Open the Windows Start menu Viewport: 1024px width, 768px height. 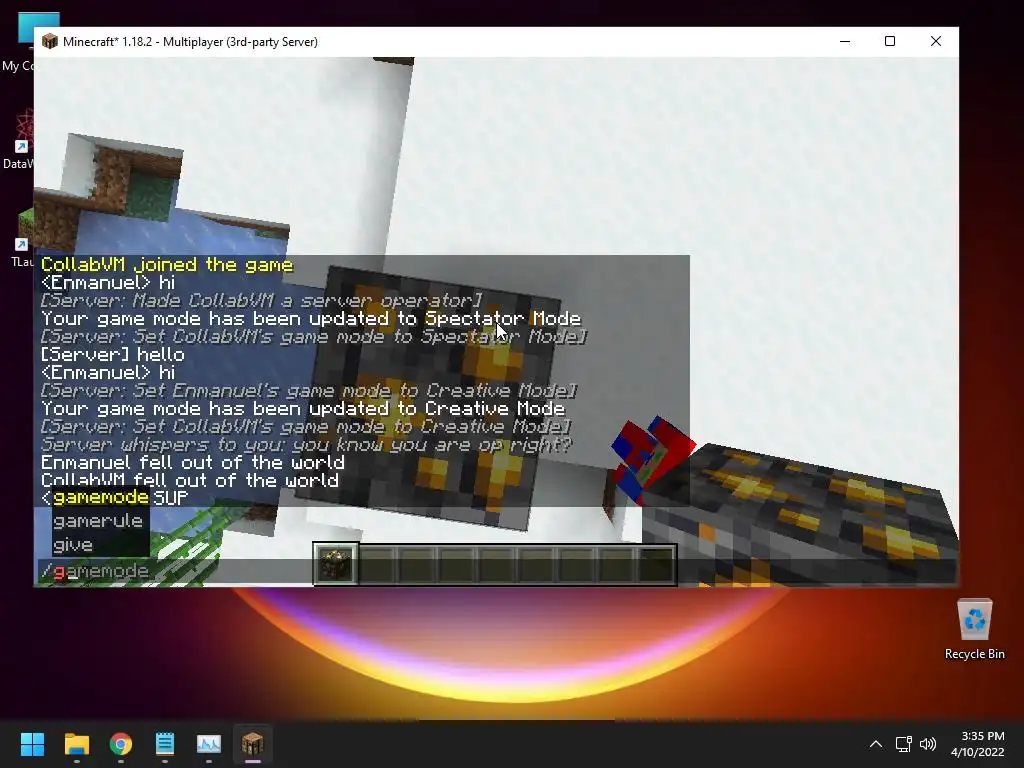[x=32, y=744]
